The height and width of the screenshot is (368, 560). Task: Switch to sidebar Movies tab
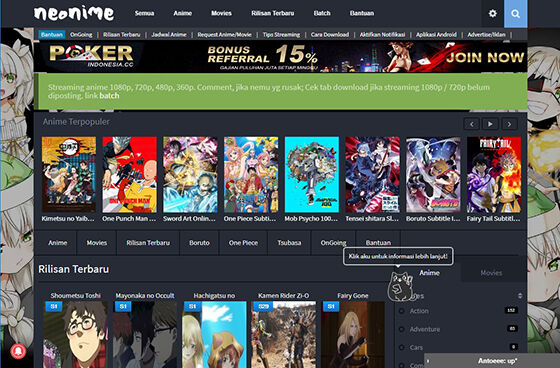click(491, 273)
